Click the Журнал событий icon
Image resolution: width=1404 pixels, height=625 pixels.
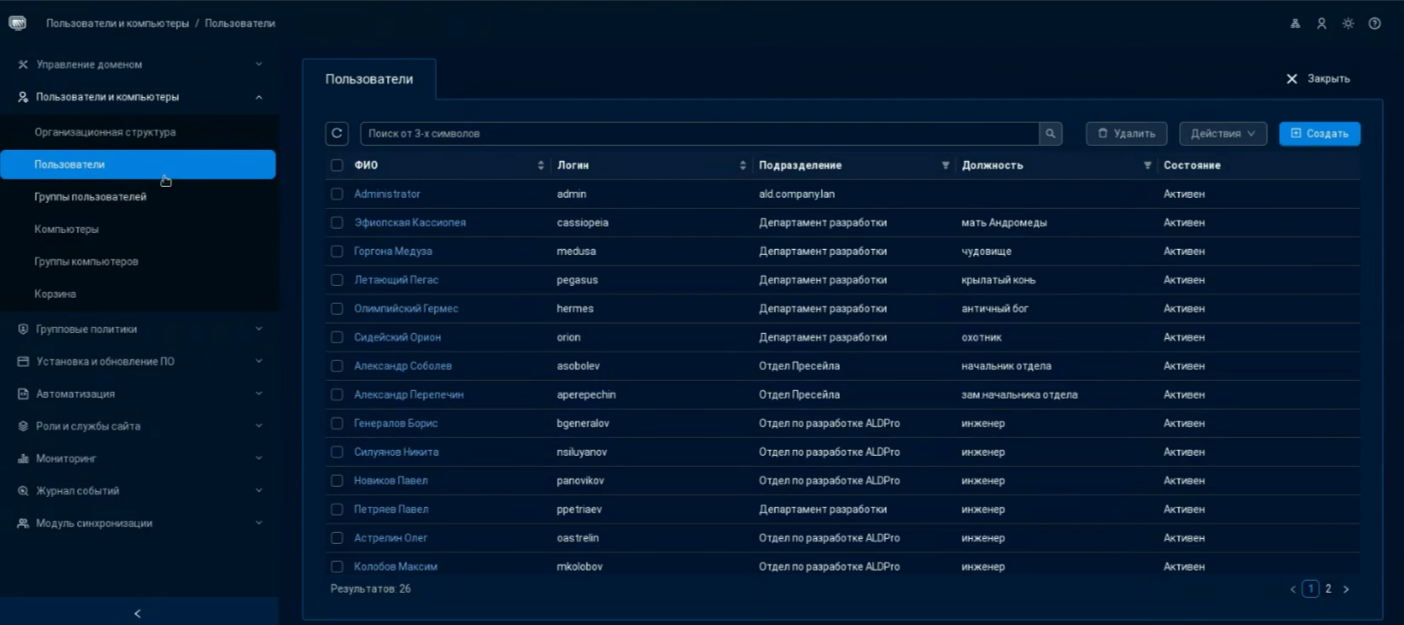23,491
